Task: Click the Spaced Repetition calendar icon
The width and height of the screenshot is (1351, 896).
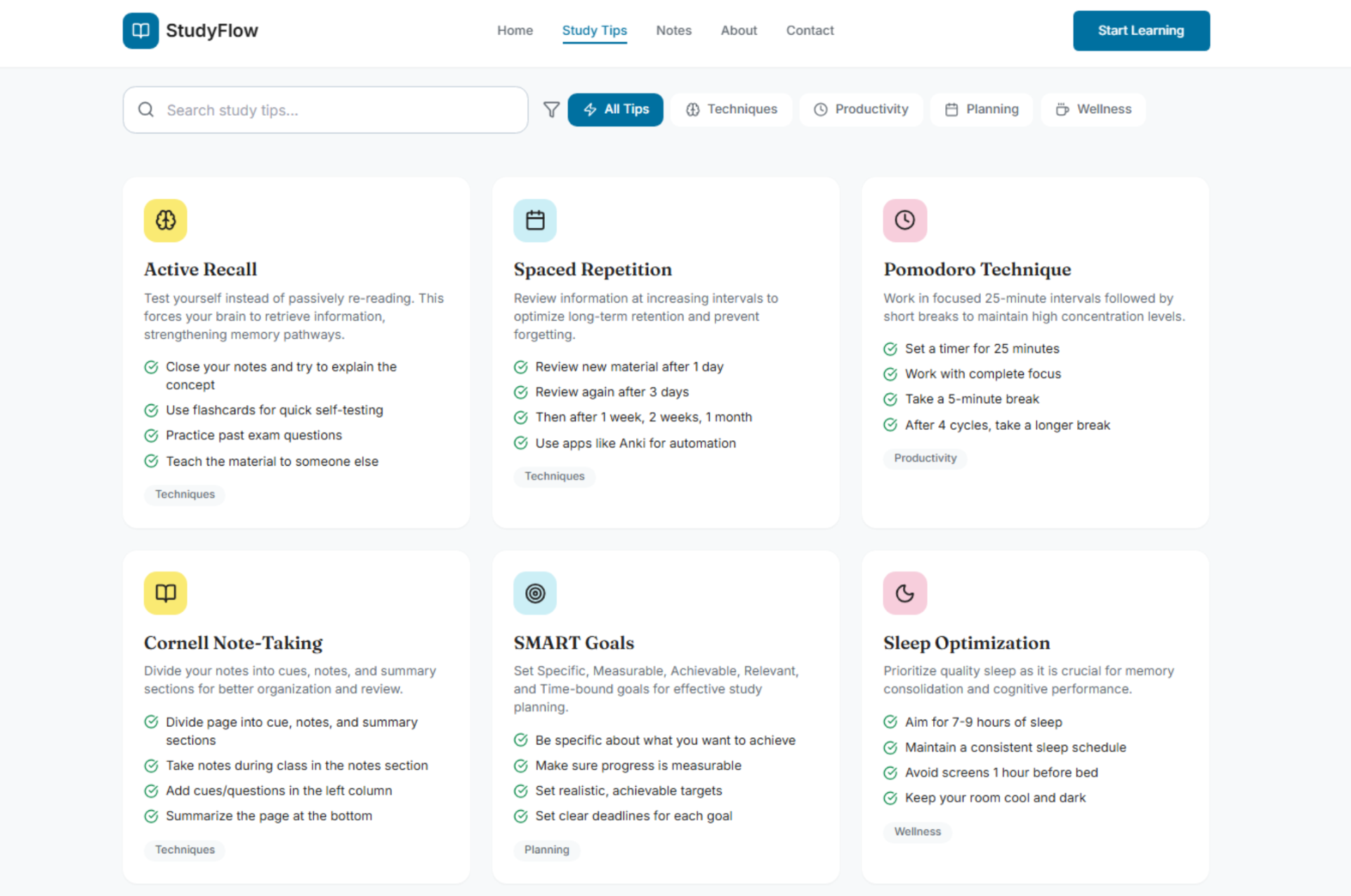Action: pyautogui.click(x=535, y=220)
